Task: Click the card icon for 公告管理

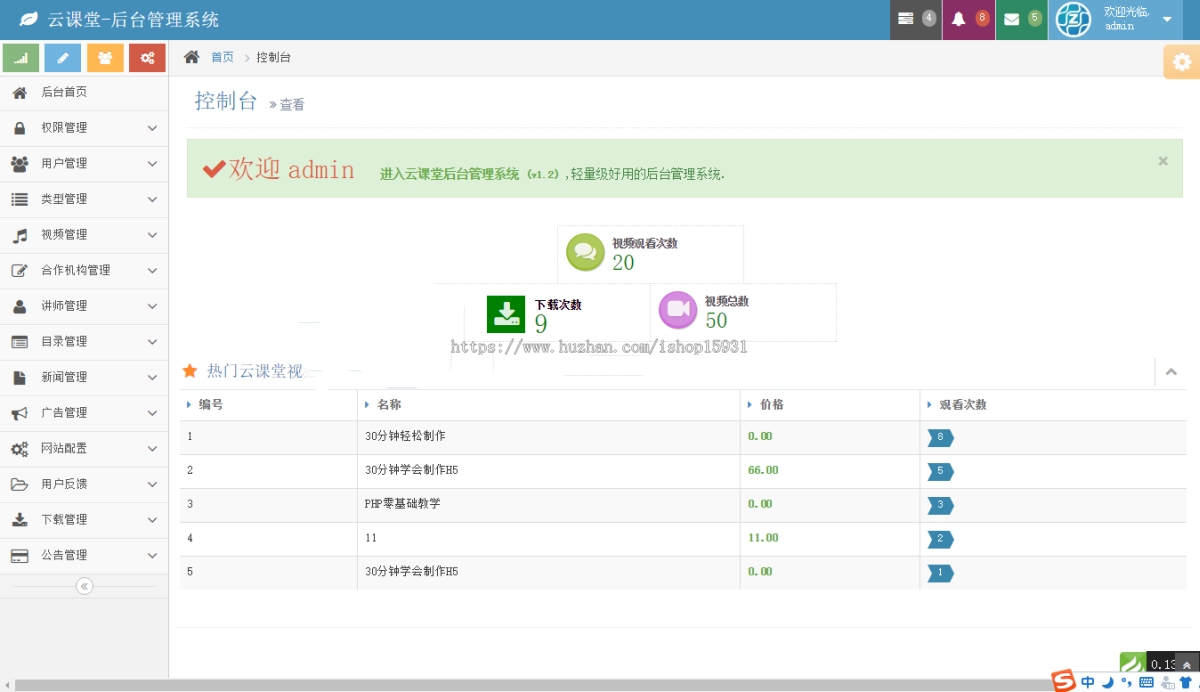Action: [19, 555]
